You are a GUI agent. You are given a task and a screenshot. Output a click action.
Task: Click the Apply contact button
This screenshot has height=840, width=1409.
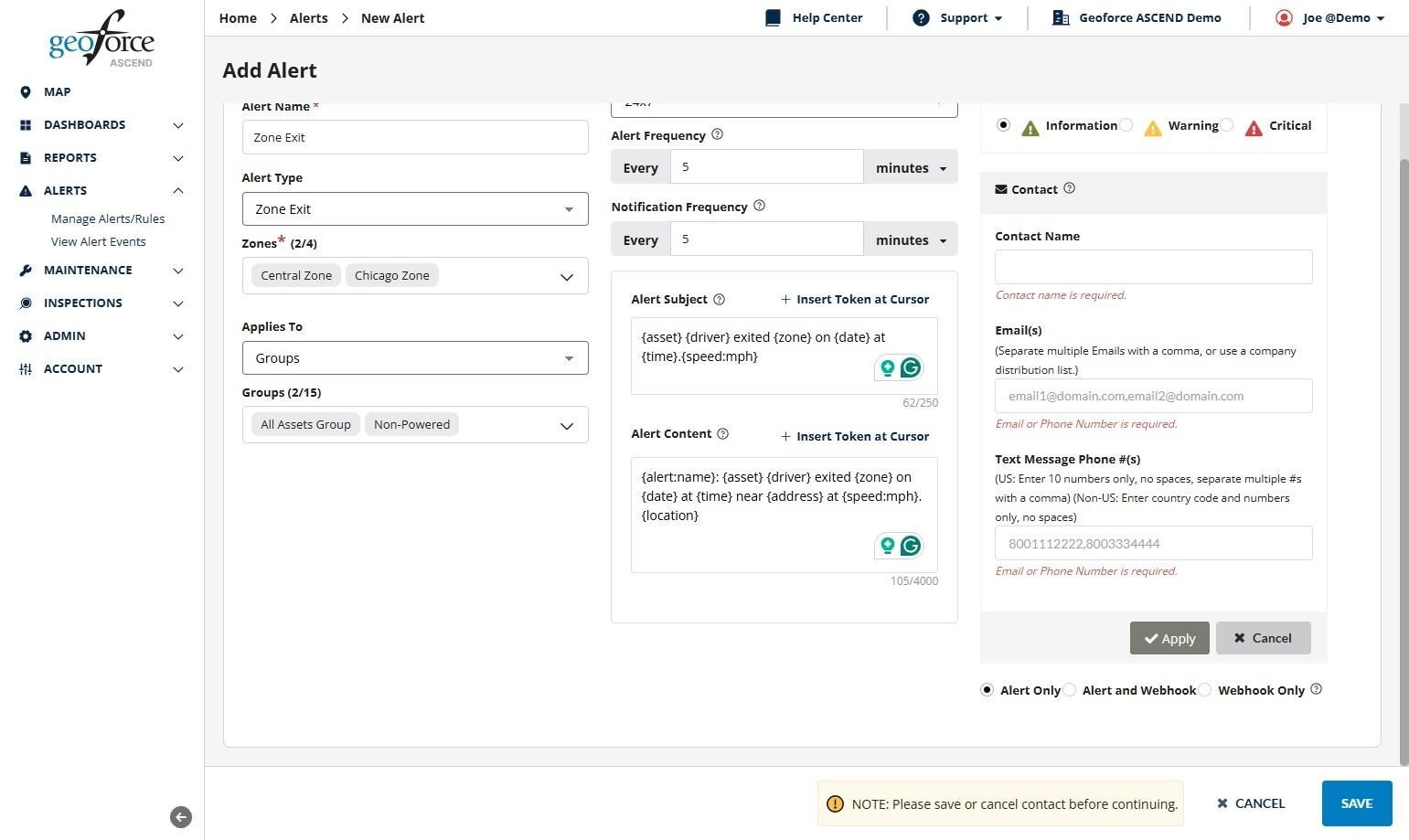coord(1169,638)
